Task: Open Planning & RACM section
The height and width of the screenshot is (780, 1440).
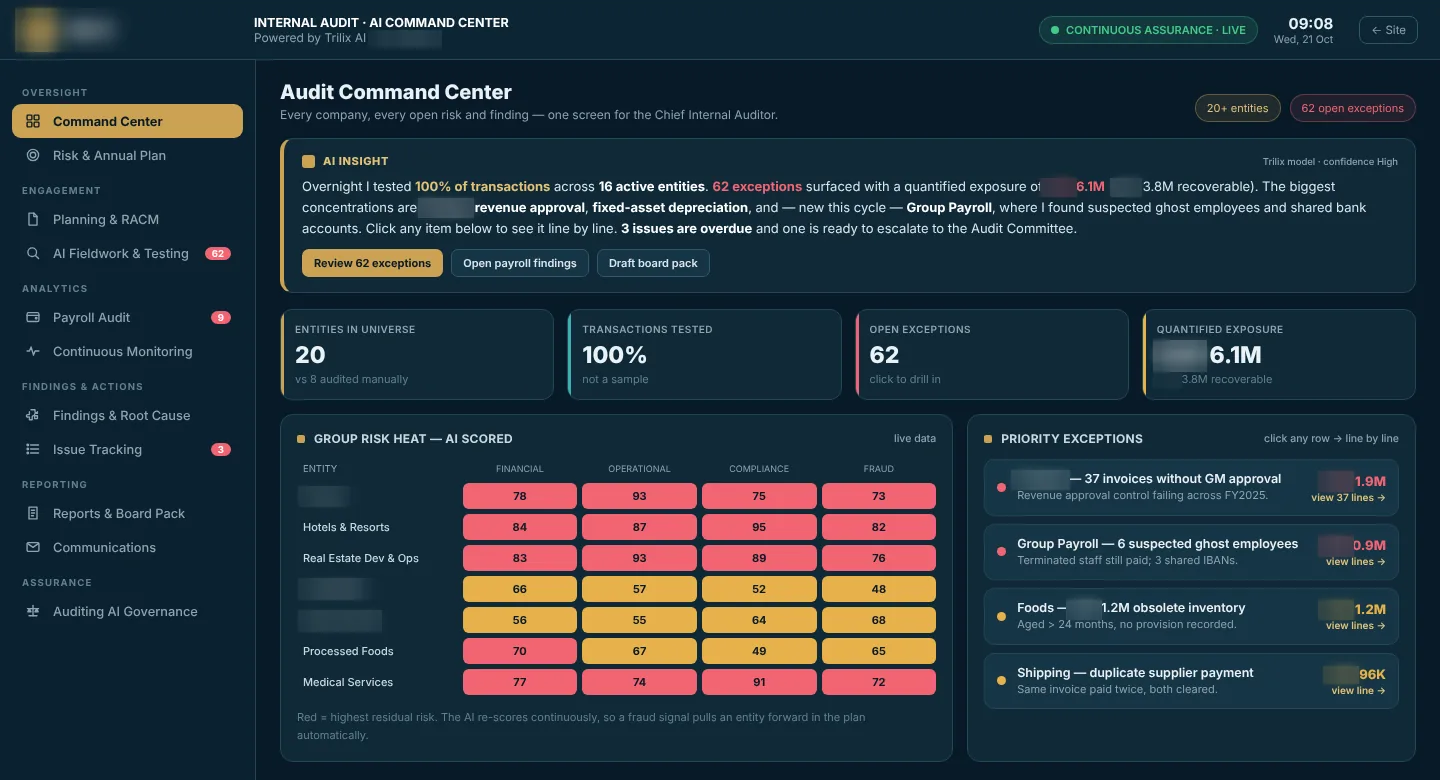Action: click(127, 219)
